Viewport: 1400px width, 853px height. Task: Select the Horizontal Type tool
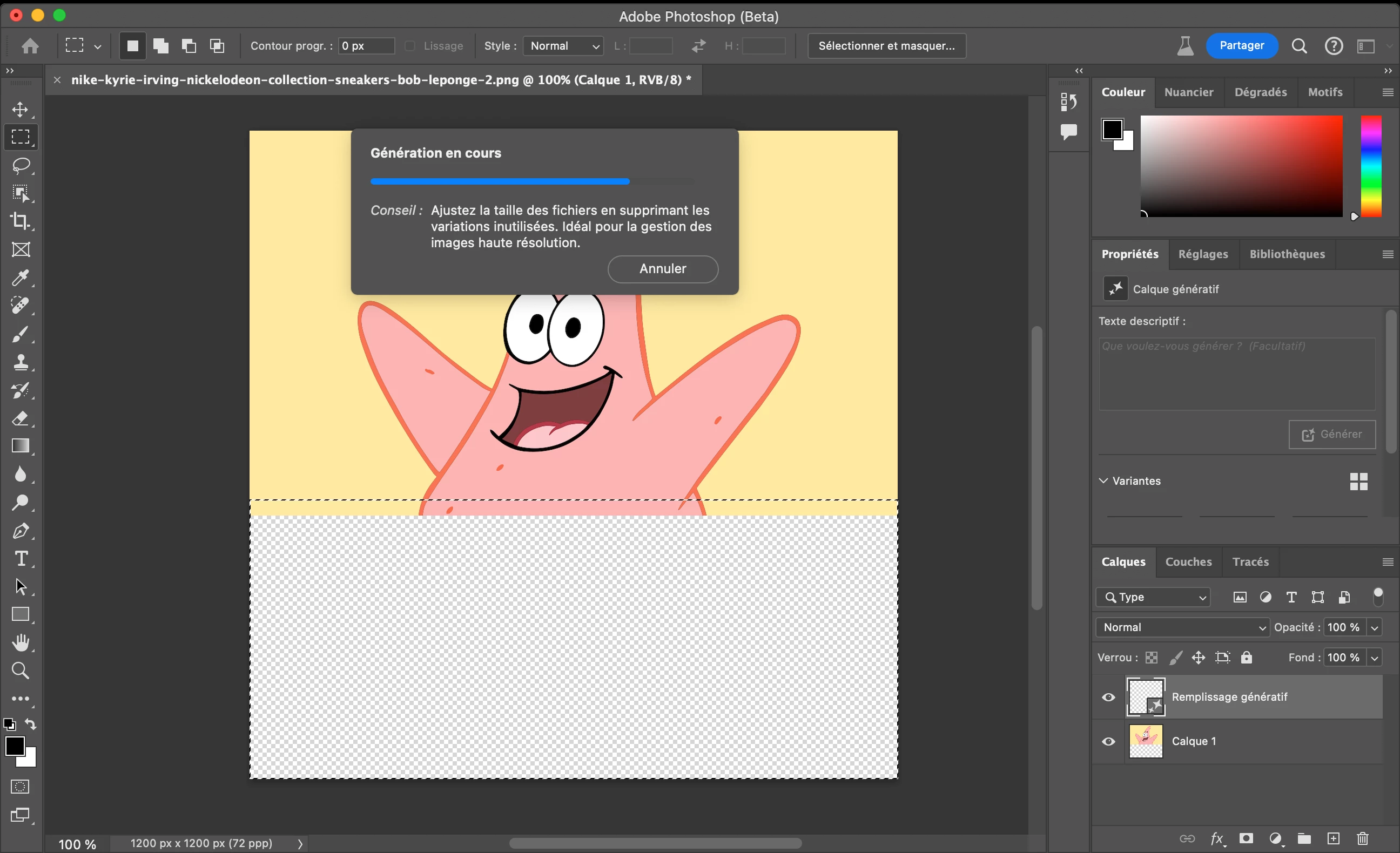pos(21,559)
